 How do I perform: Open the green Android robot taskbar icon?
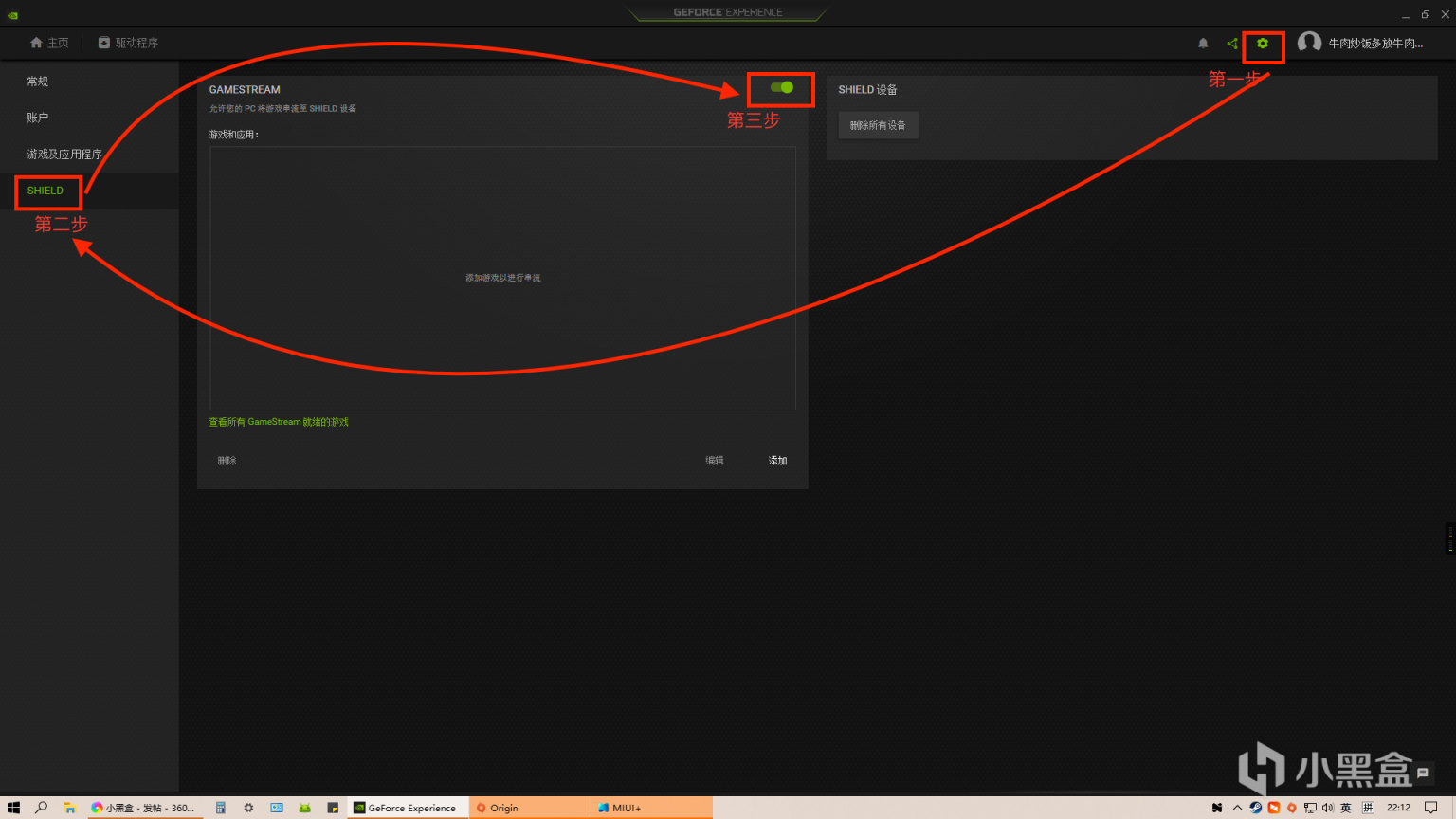click(304, 808)
